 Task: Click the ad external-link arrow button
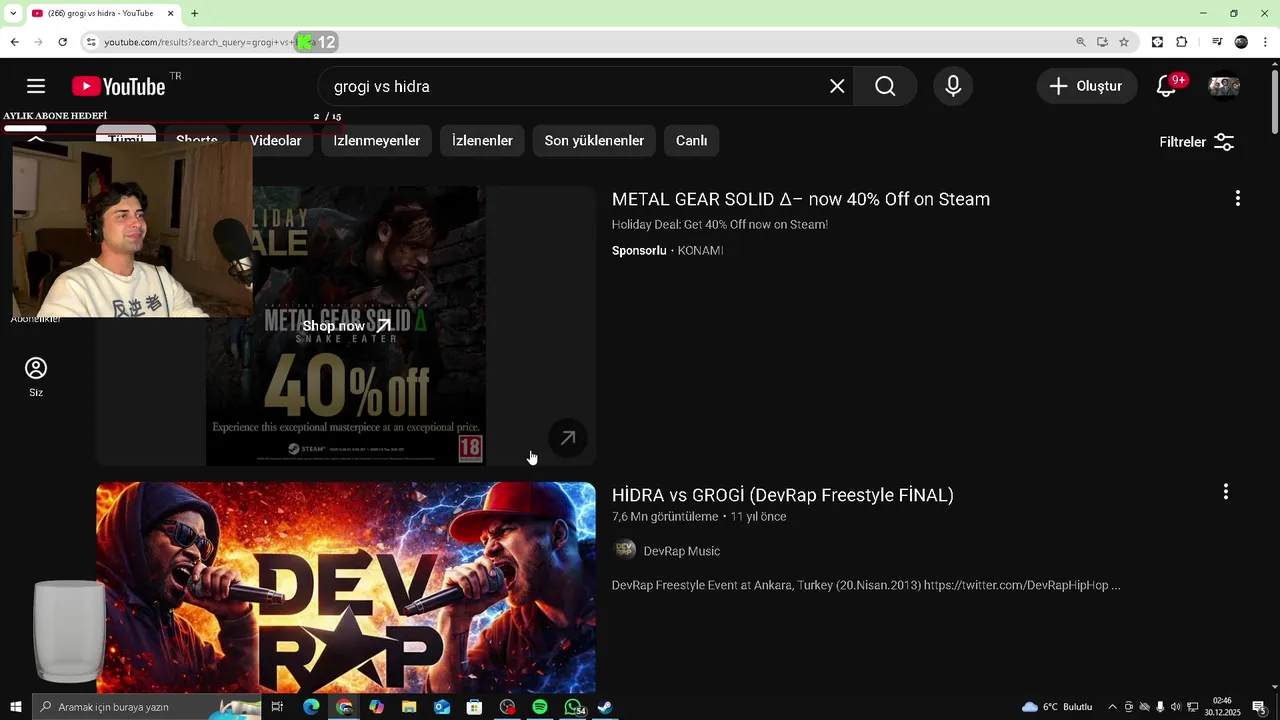point(567,438)
